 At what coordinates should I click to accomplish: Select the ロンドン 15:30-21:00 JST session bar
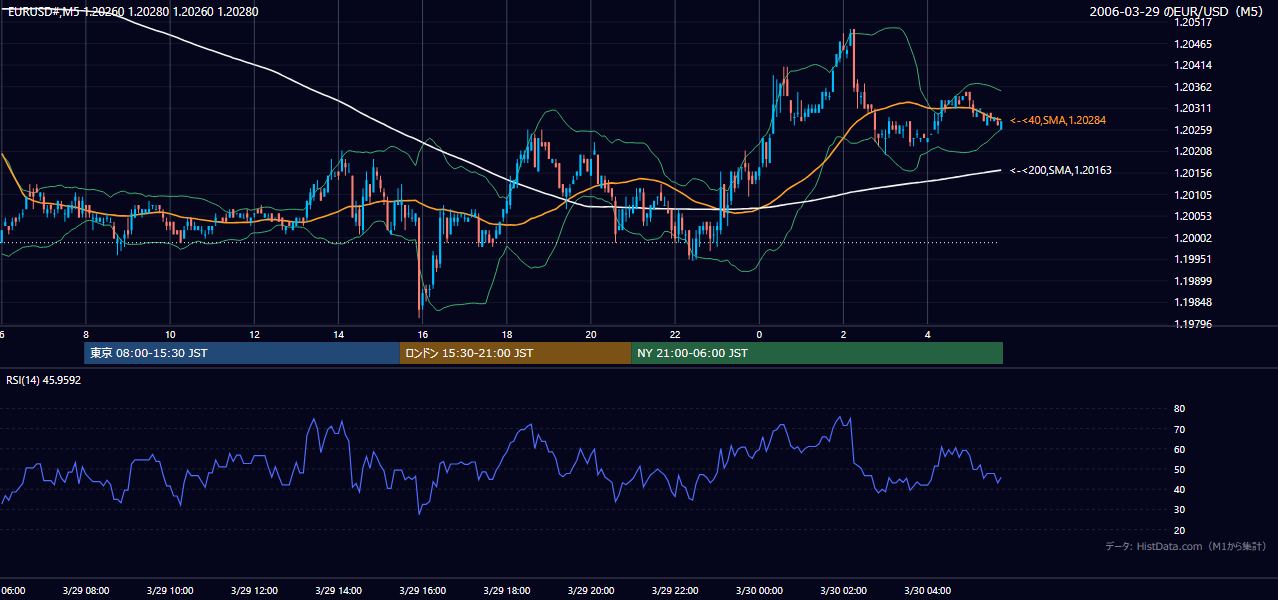pos(515,353)
